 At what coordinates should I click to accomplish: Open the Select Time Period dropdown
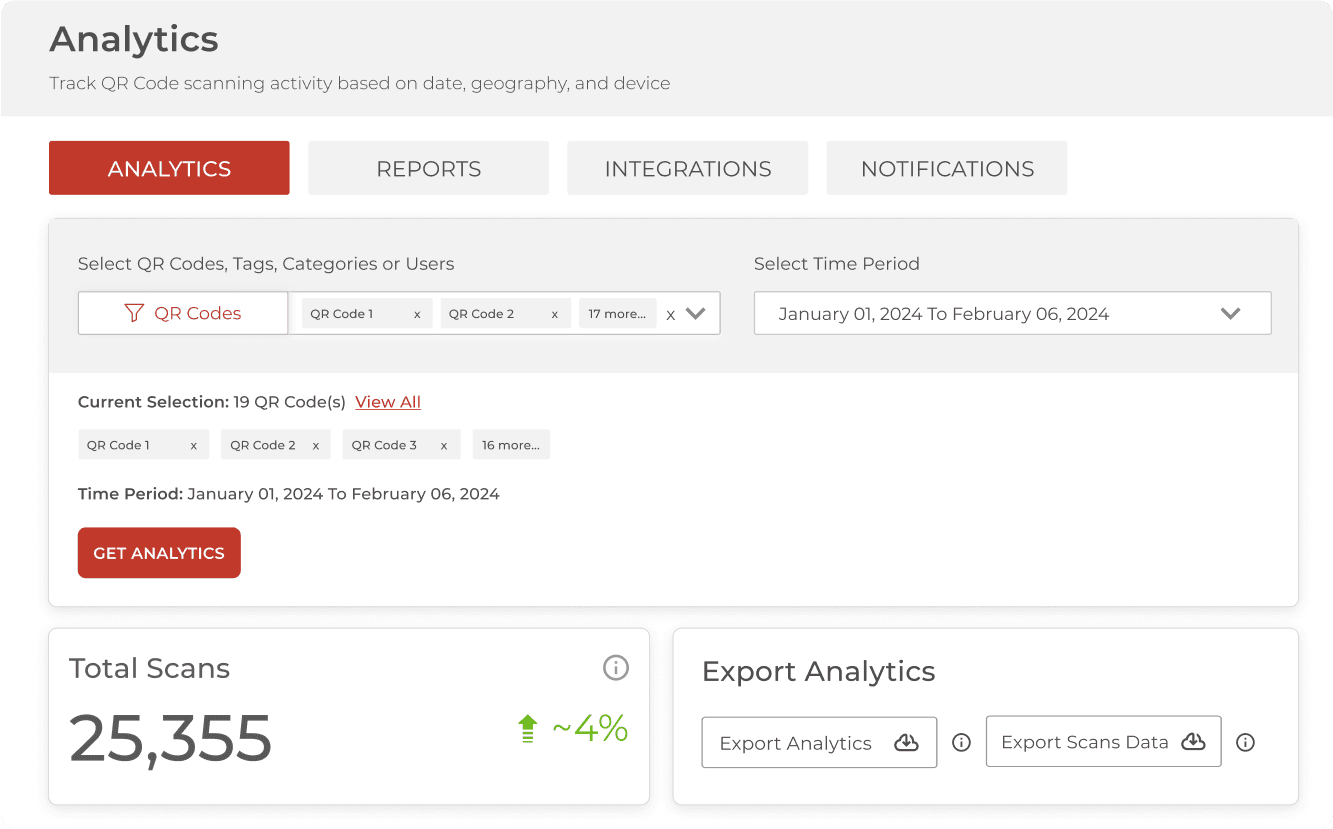(x=1012, y=313)
